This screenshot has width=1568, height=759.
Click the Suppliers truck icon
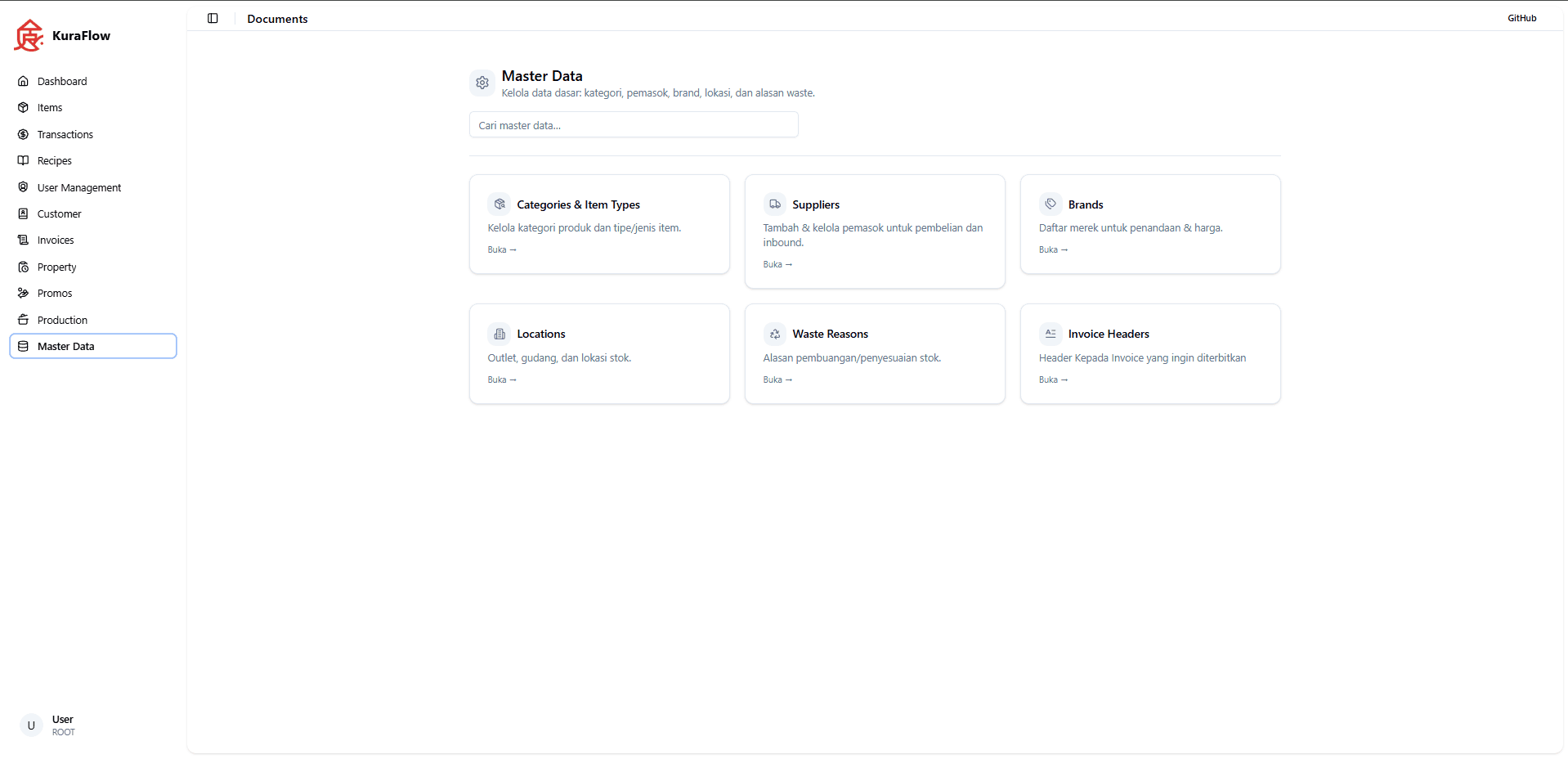(x=774, y=204)
